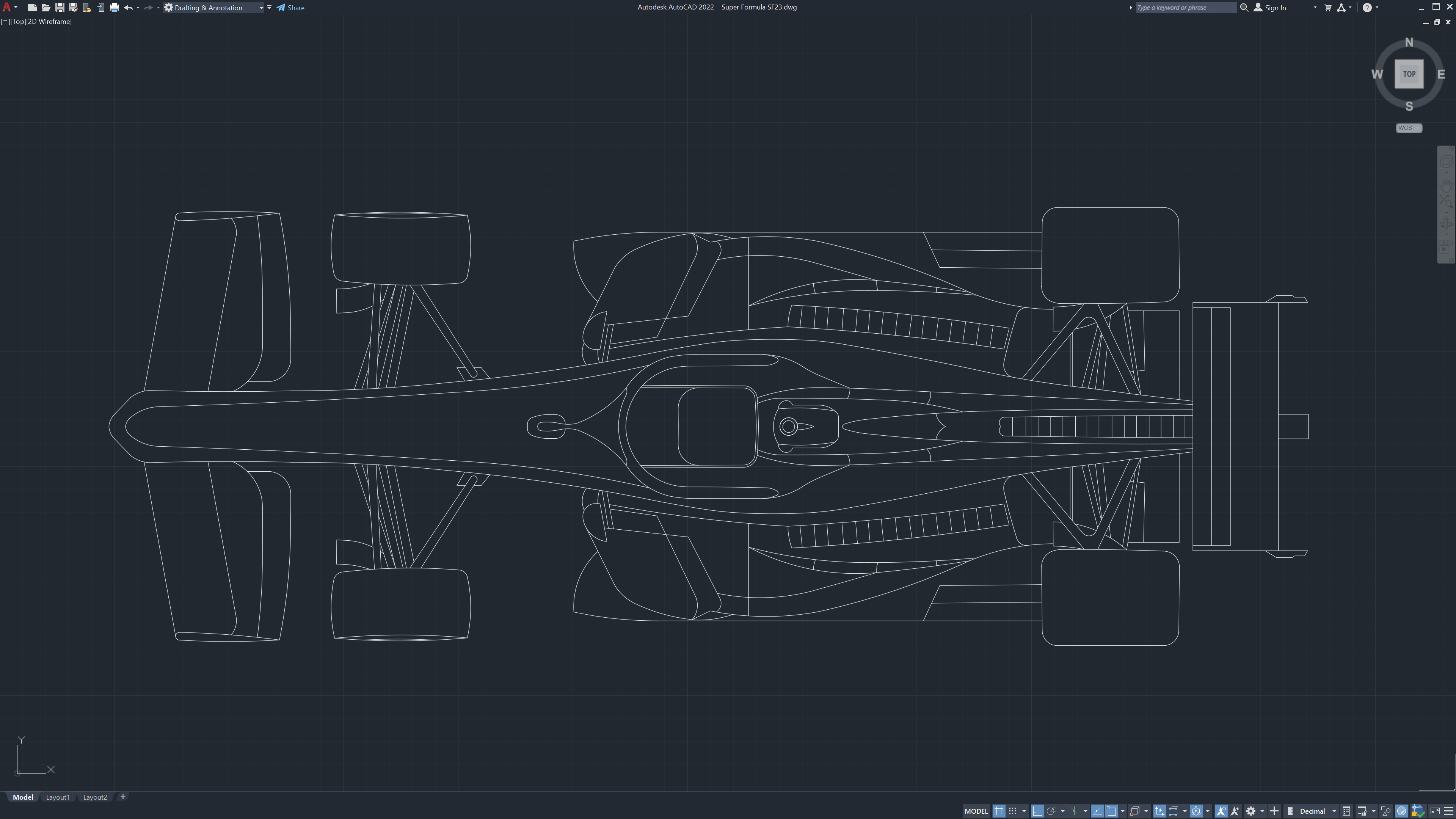Click the search magnifier icon
1456x819 pixels.
click(x=1244, y=8)
